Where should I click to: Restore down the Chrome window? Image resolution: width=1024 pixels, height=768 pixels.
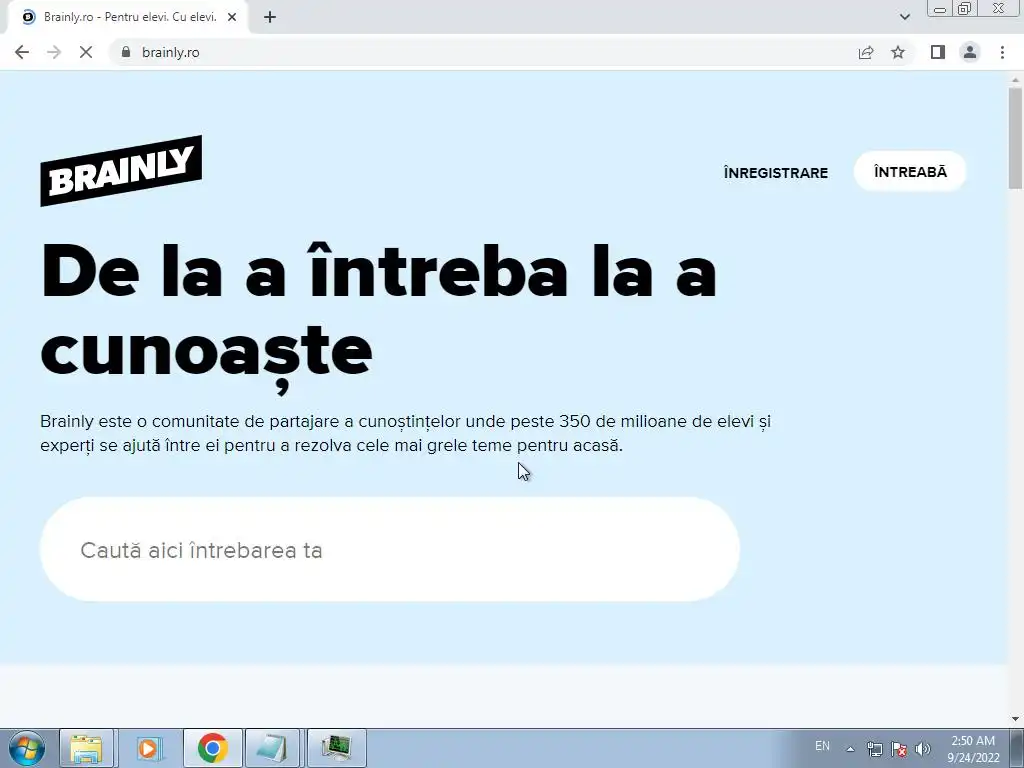965,9
